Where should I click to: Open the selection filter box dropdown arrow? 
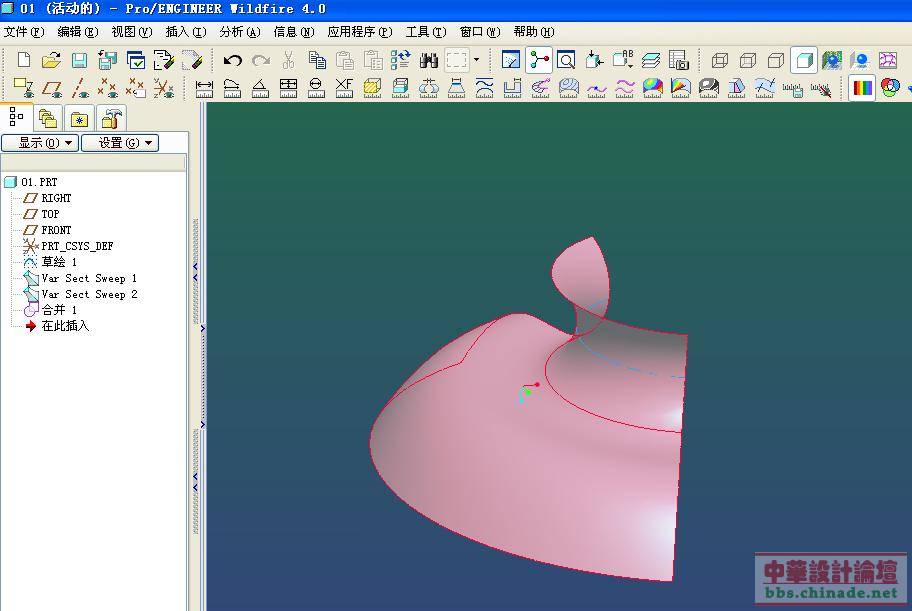click(x=476, y=60)
